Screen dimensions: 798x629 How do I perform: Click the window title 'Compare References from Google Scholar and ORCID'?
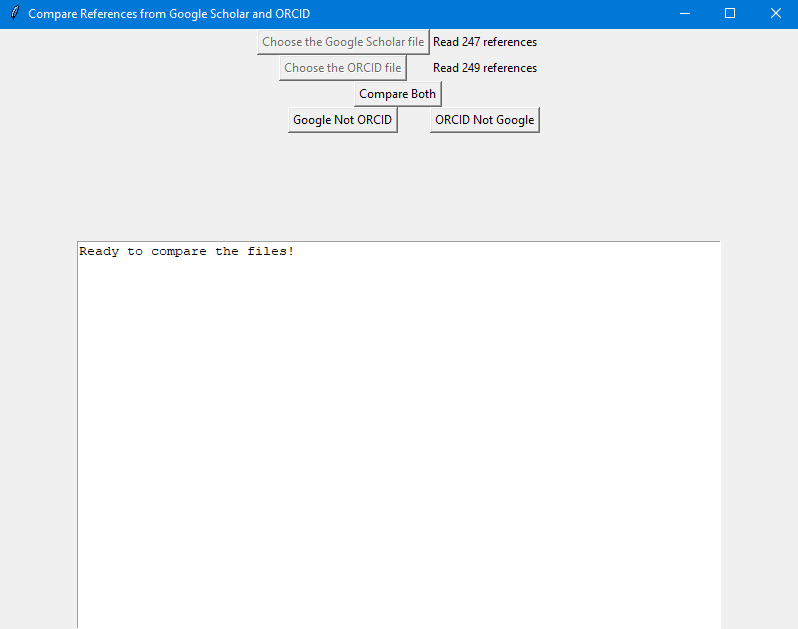click(x=169, y=14)
